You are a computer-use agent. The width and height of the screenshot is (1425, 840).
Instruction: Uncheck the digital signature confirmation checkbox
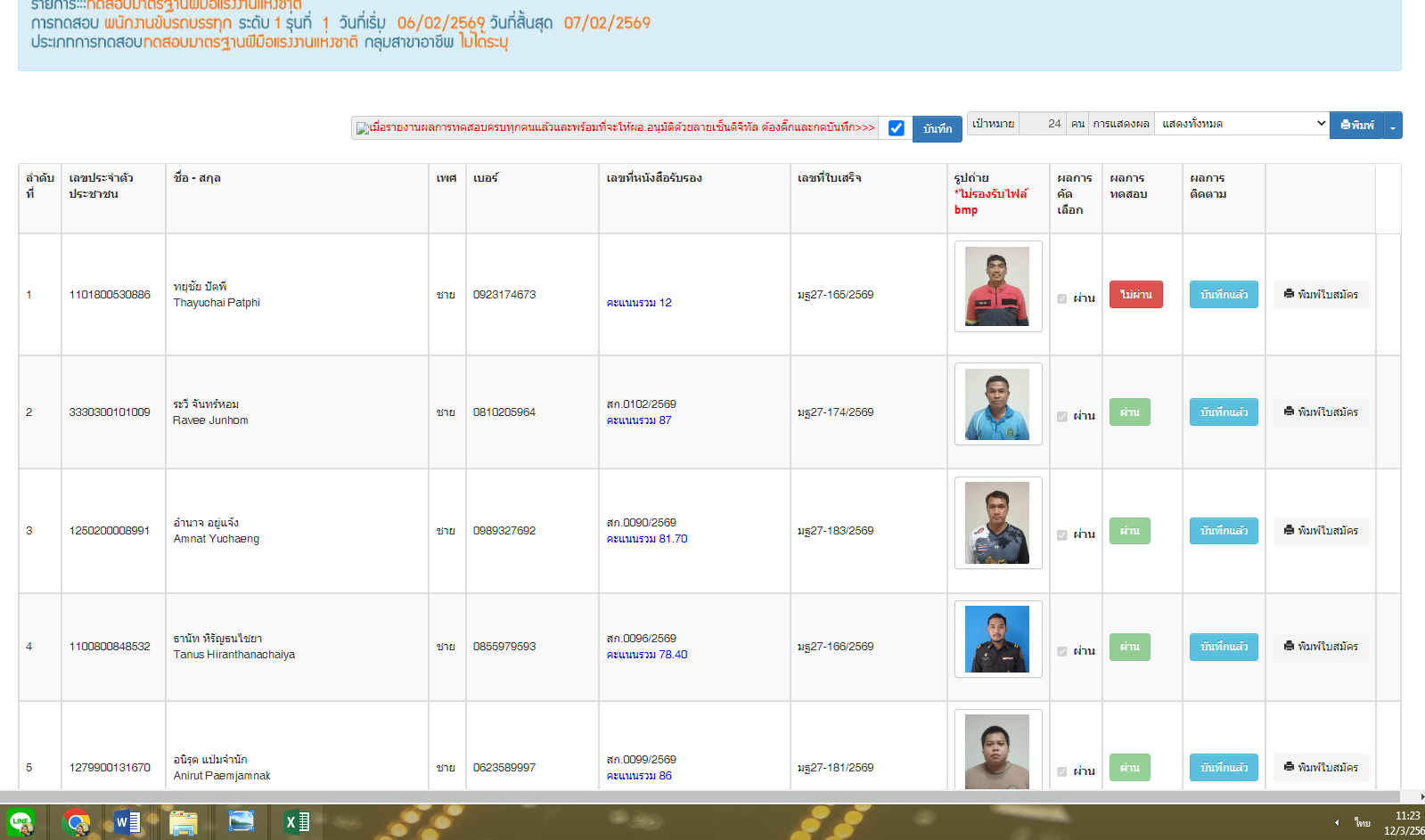896,128
